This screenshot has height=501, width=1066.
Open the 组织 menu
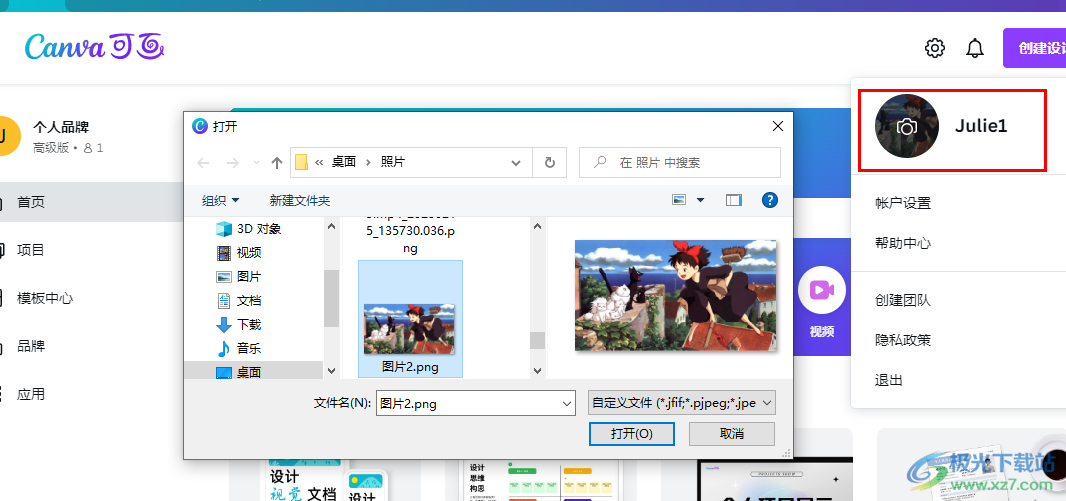point(221,201)
